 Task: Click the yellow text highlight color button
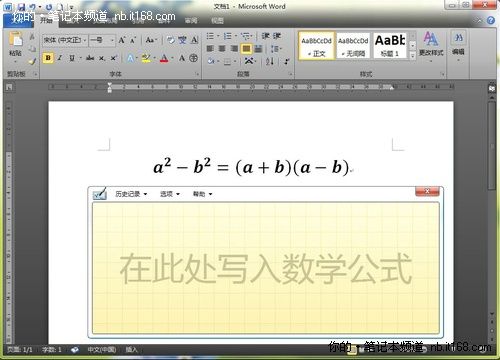pos(146,58)
